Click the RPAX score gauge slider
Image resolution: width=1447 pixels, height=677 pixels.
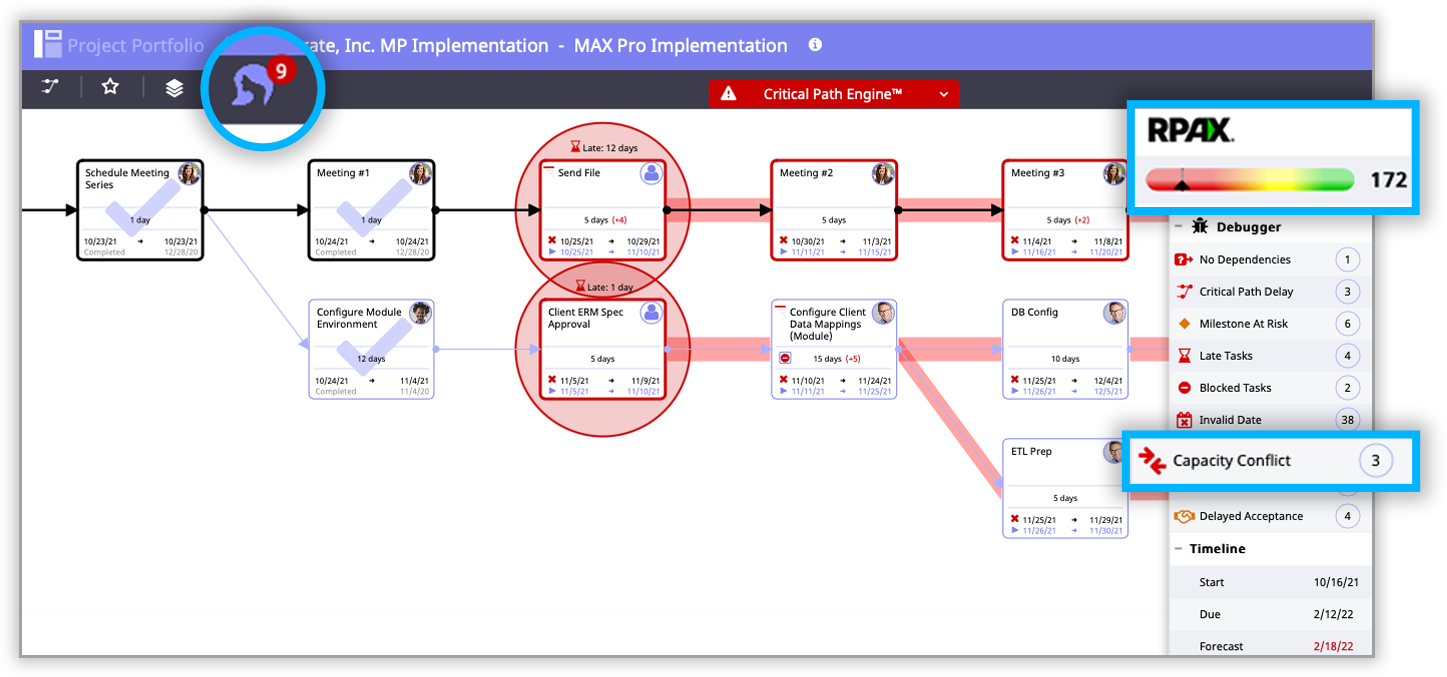point(1182,183)
